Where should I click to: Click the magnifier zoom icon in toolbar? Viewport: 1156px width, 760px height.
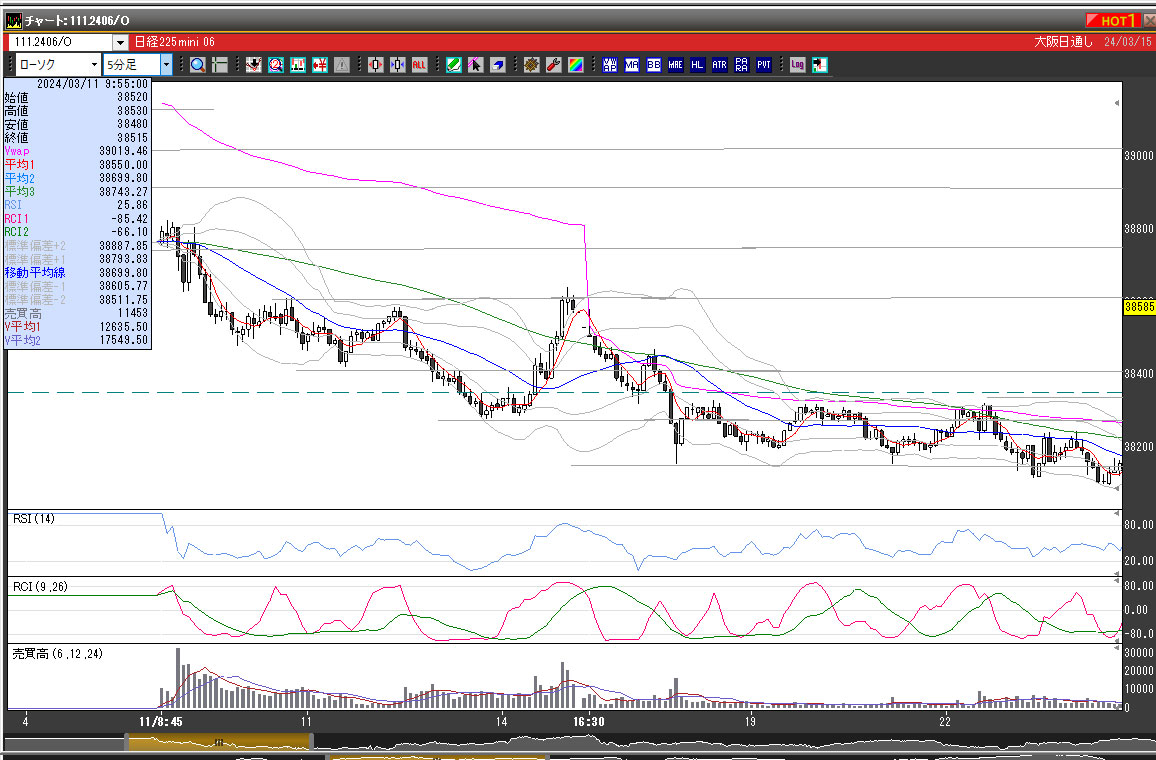click(x=198, y=65)
